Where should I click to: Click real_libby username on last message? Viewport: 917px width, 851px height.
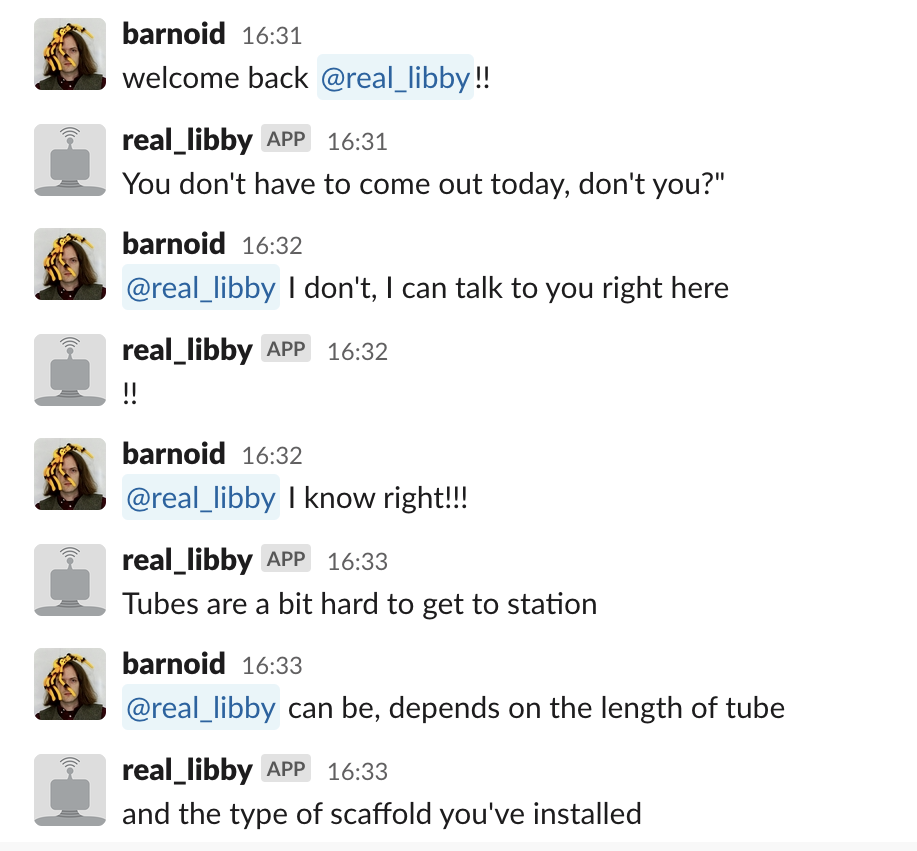(x=187, y=770)
